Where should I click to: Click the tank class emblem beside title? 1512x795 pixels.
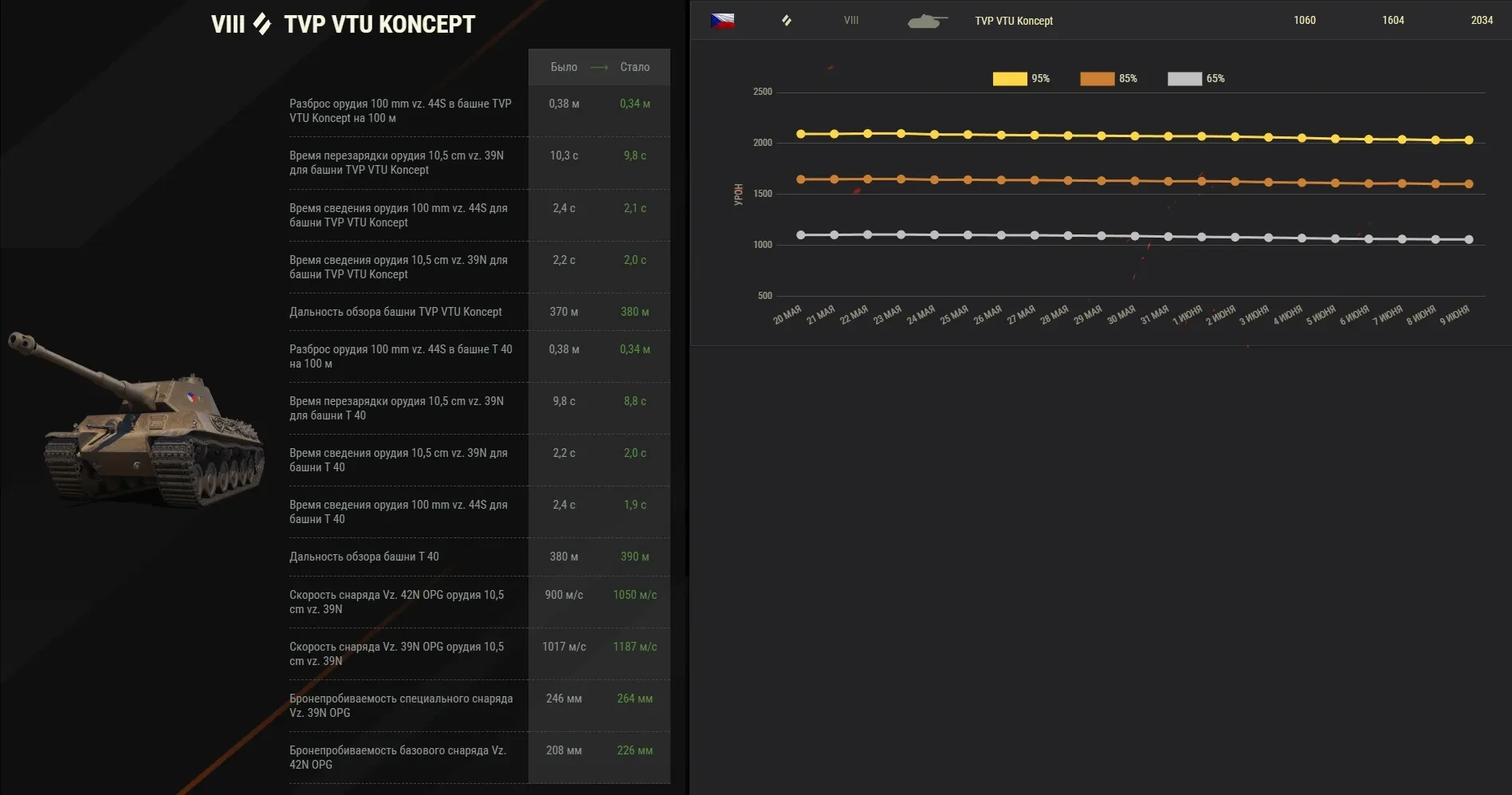[x=262, y=24]
